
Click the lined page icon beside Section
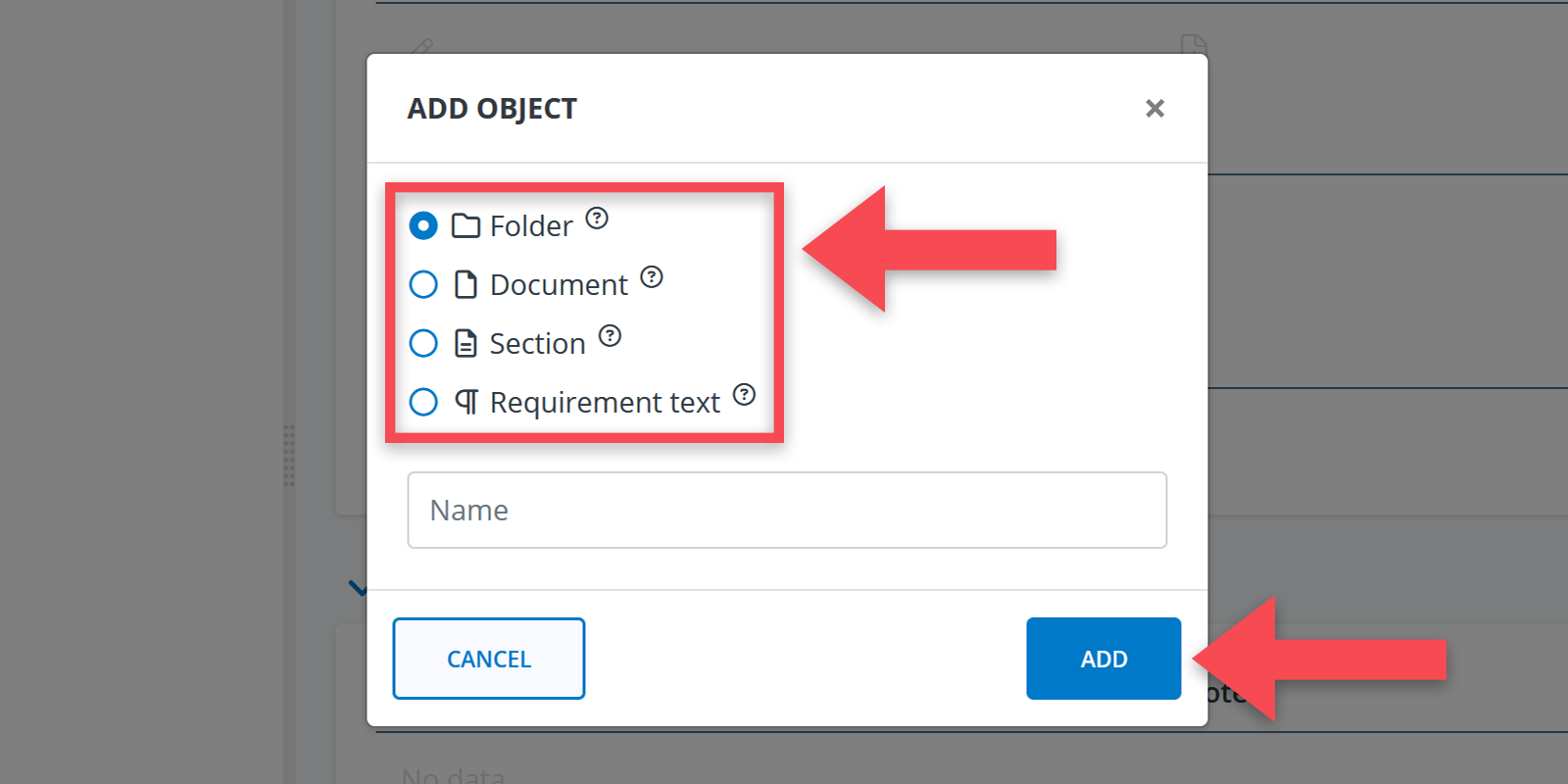coord(465,343)
